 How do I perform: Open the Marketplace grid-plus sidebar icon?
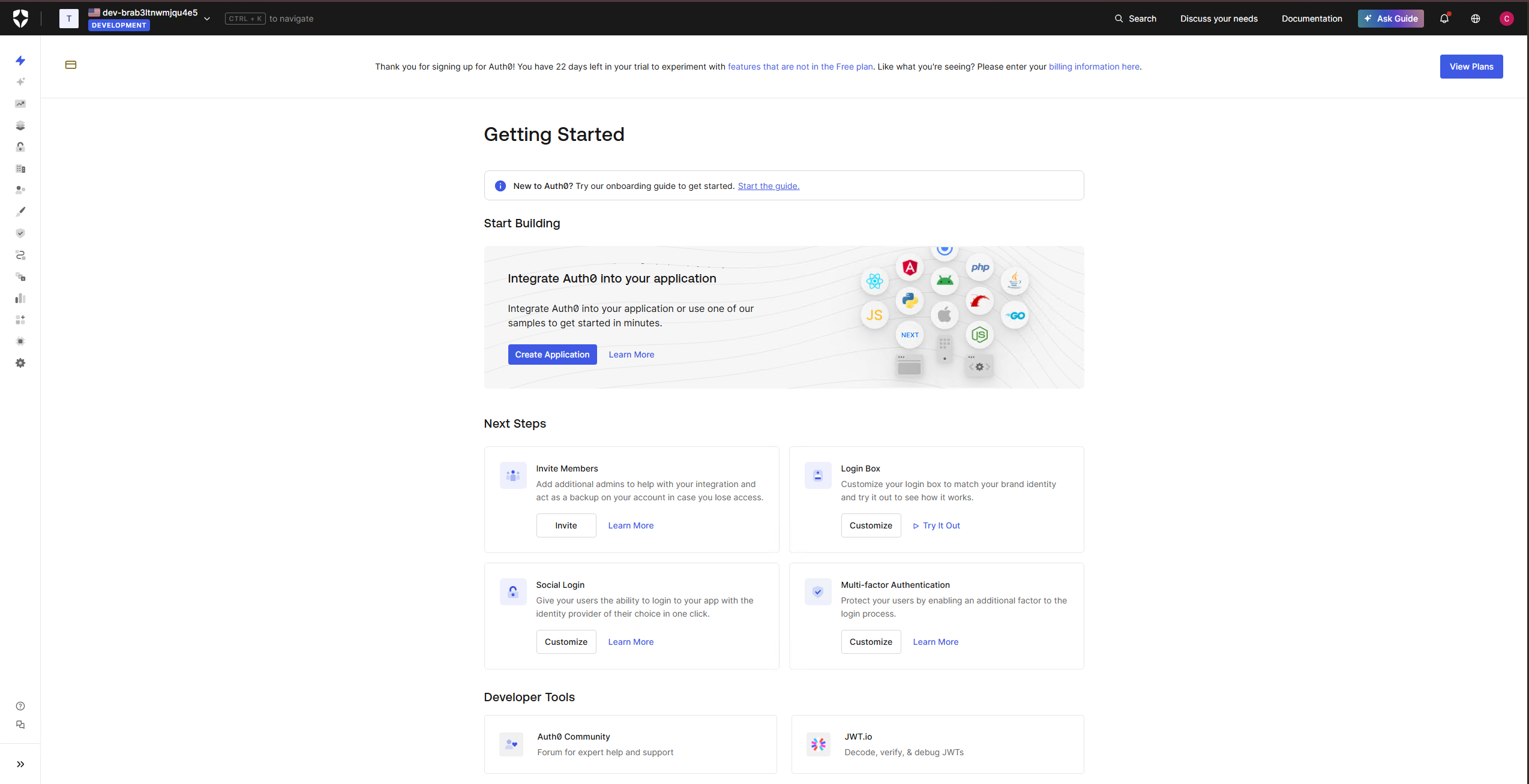[x=20, y=320]
